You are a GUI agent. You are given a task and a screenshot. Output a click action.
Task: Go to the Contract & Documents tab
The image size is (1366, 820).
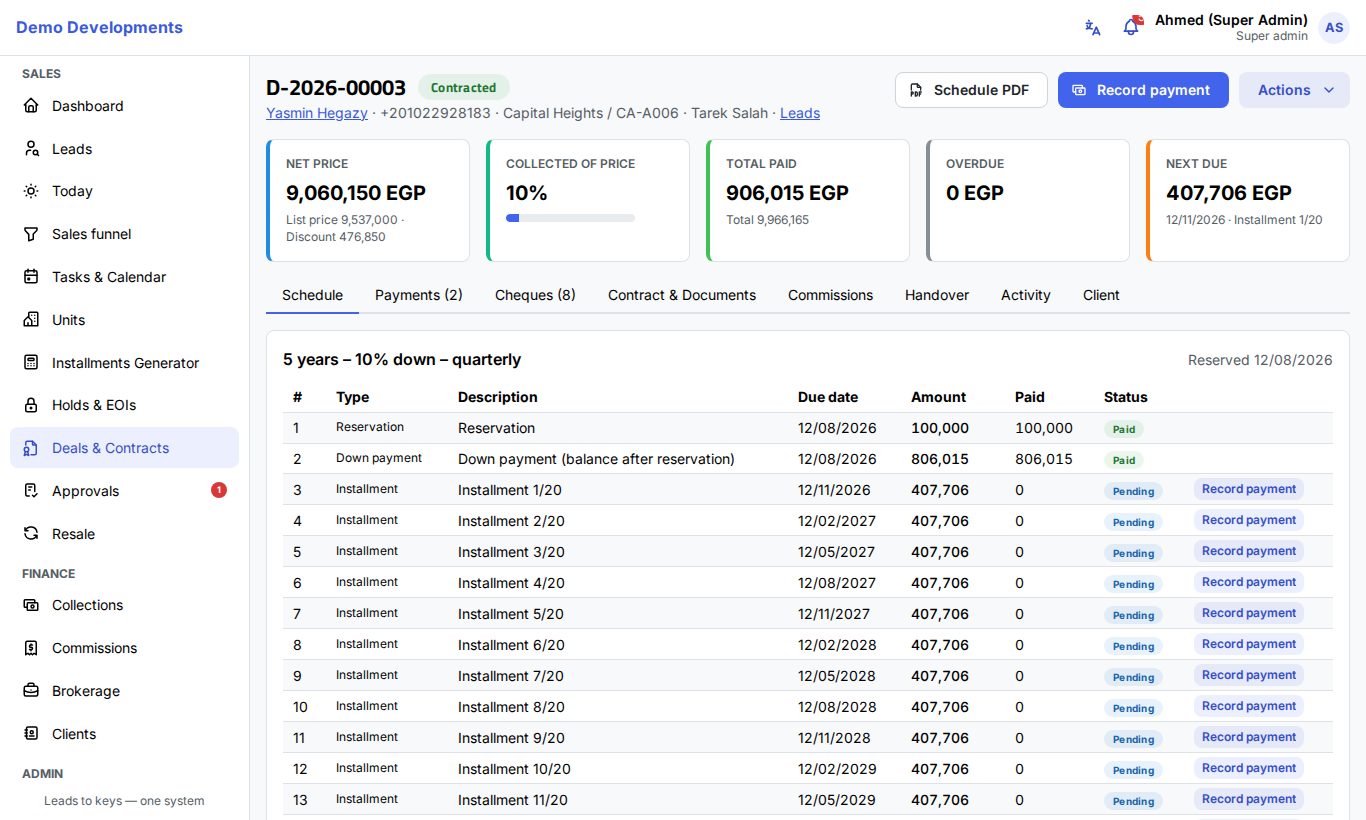pos(682,295)
